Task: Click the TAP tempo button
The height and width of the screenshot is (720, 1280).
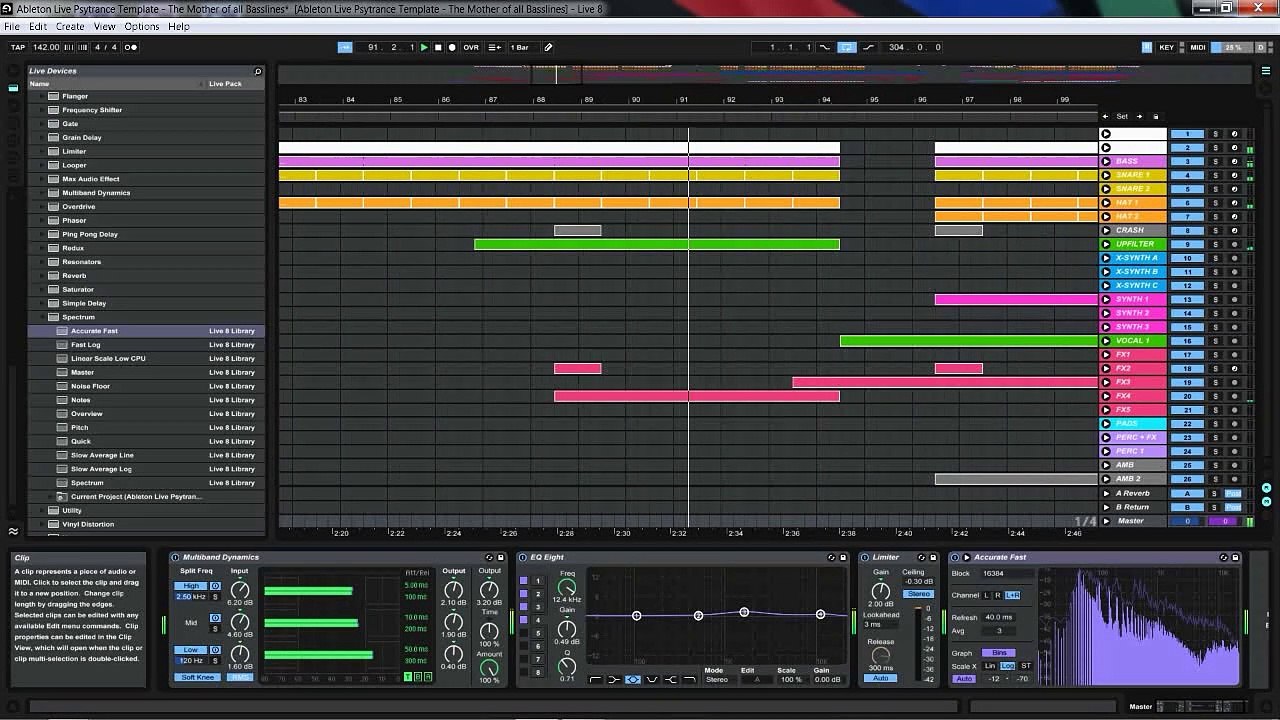Action: click(17, 47)
